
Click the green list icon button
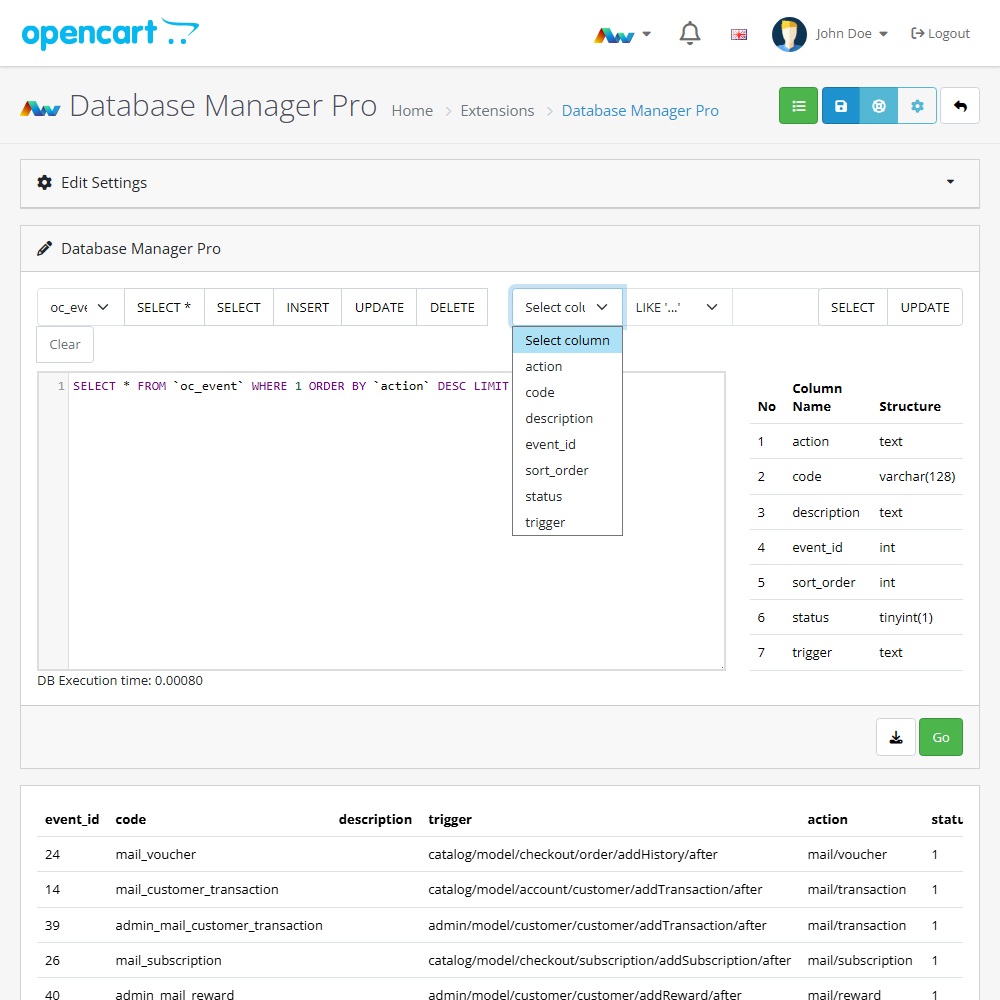(x=798, y=106)
